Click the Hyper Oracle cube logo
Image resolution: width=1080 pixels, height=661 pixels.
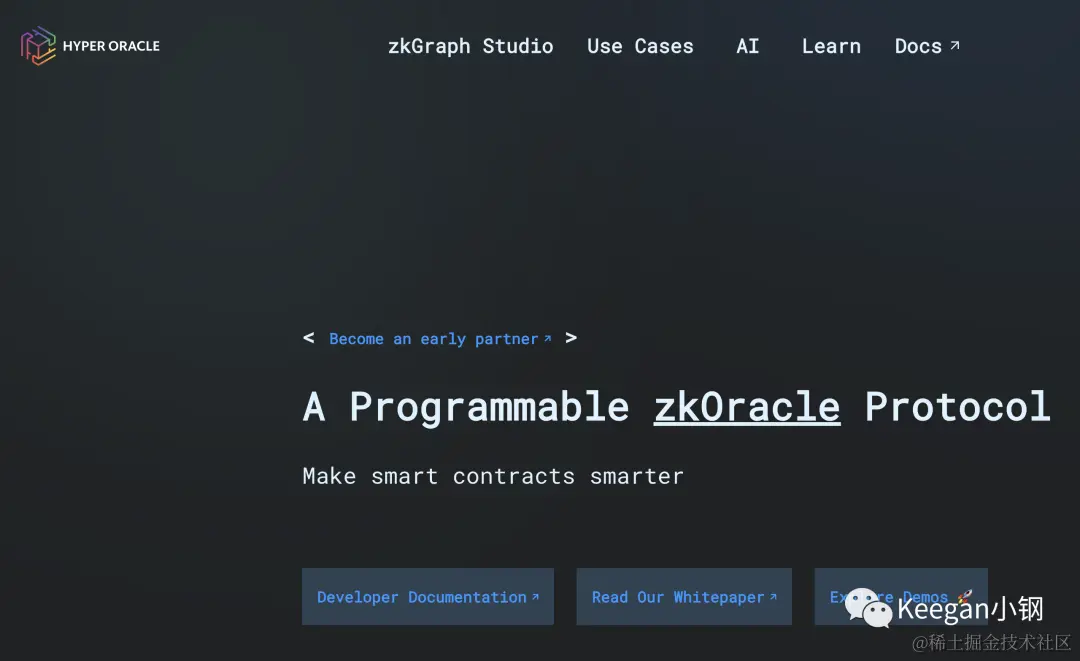[x=38, y=45]
